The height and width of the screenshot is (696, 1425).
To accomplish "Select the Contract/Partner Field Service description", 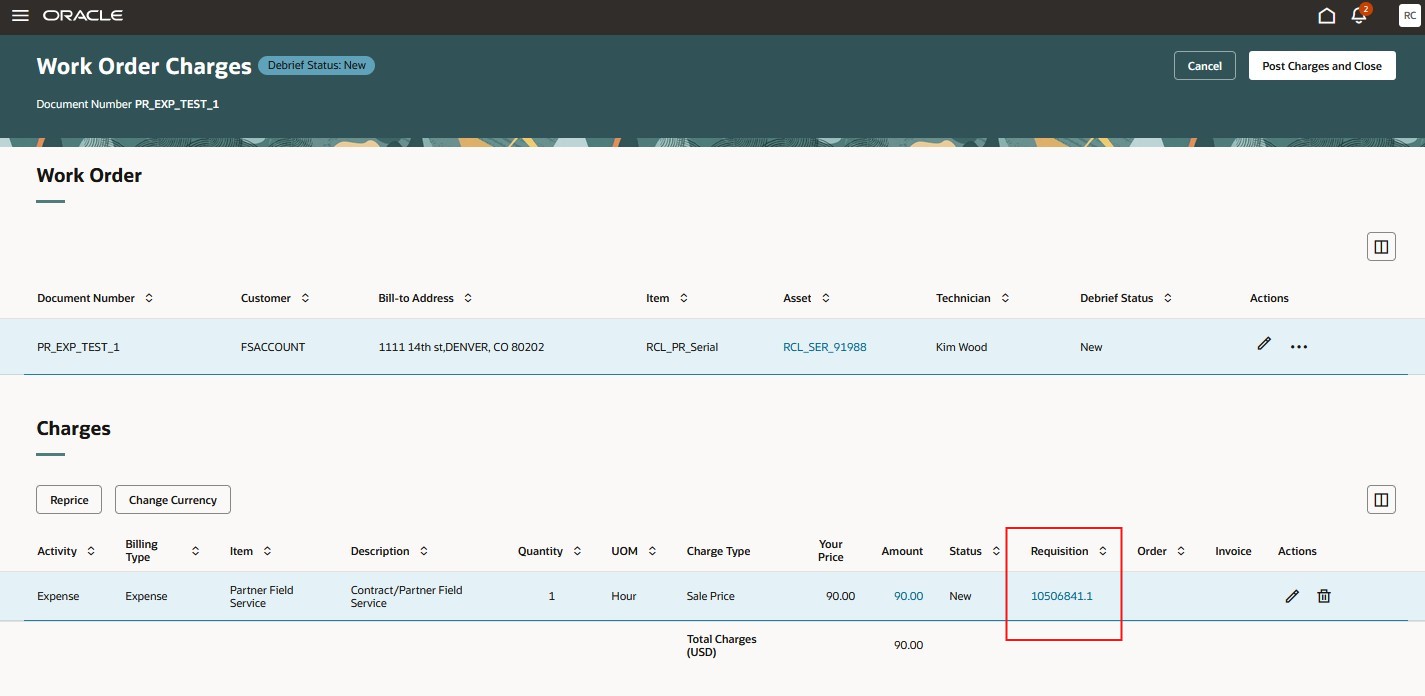I will (x=406, y=596).
